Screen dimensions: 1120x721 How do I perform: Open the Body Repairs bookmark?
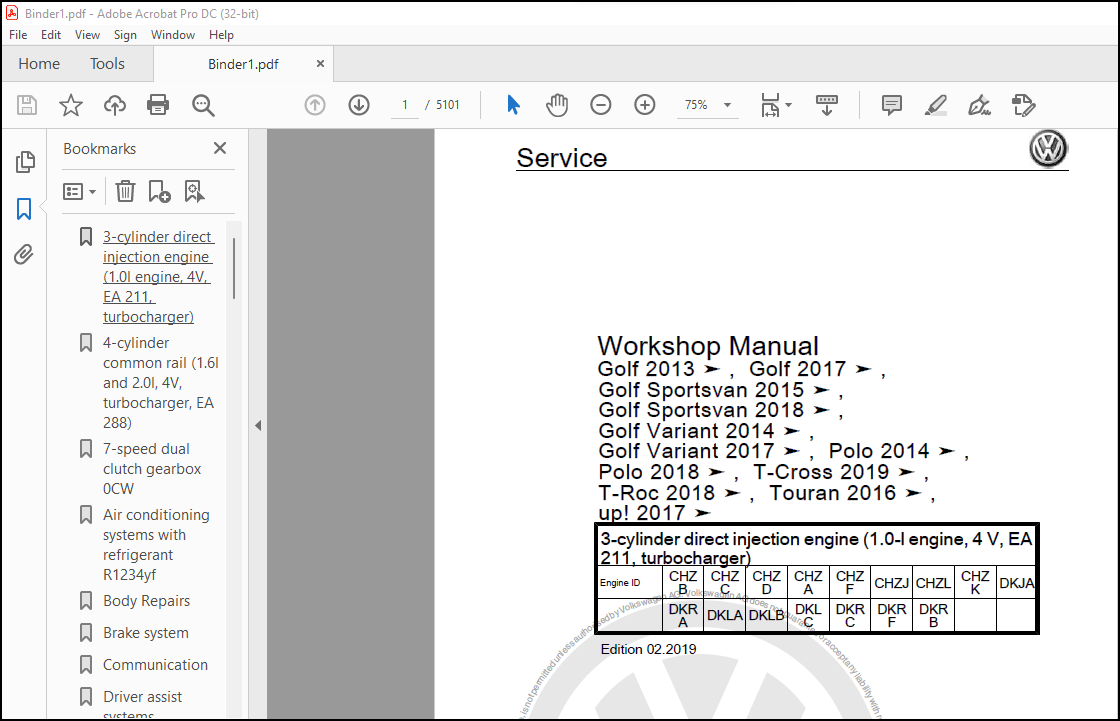coord(146,601)
